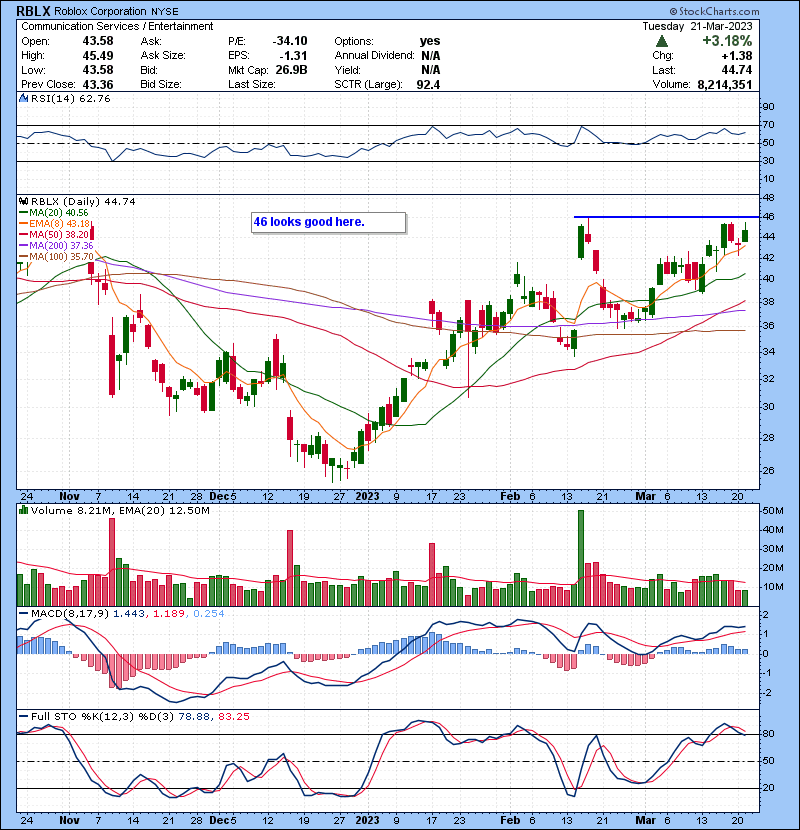
Task: Click the MACD(8,17,9) indicator label
Action: tap(70, 614)
